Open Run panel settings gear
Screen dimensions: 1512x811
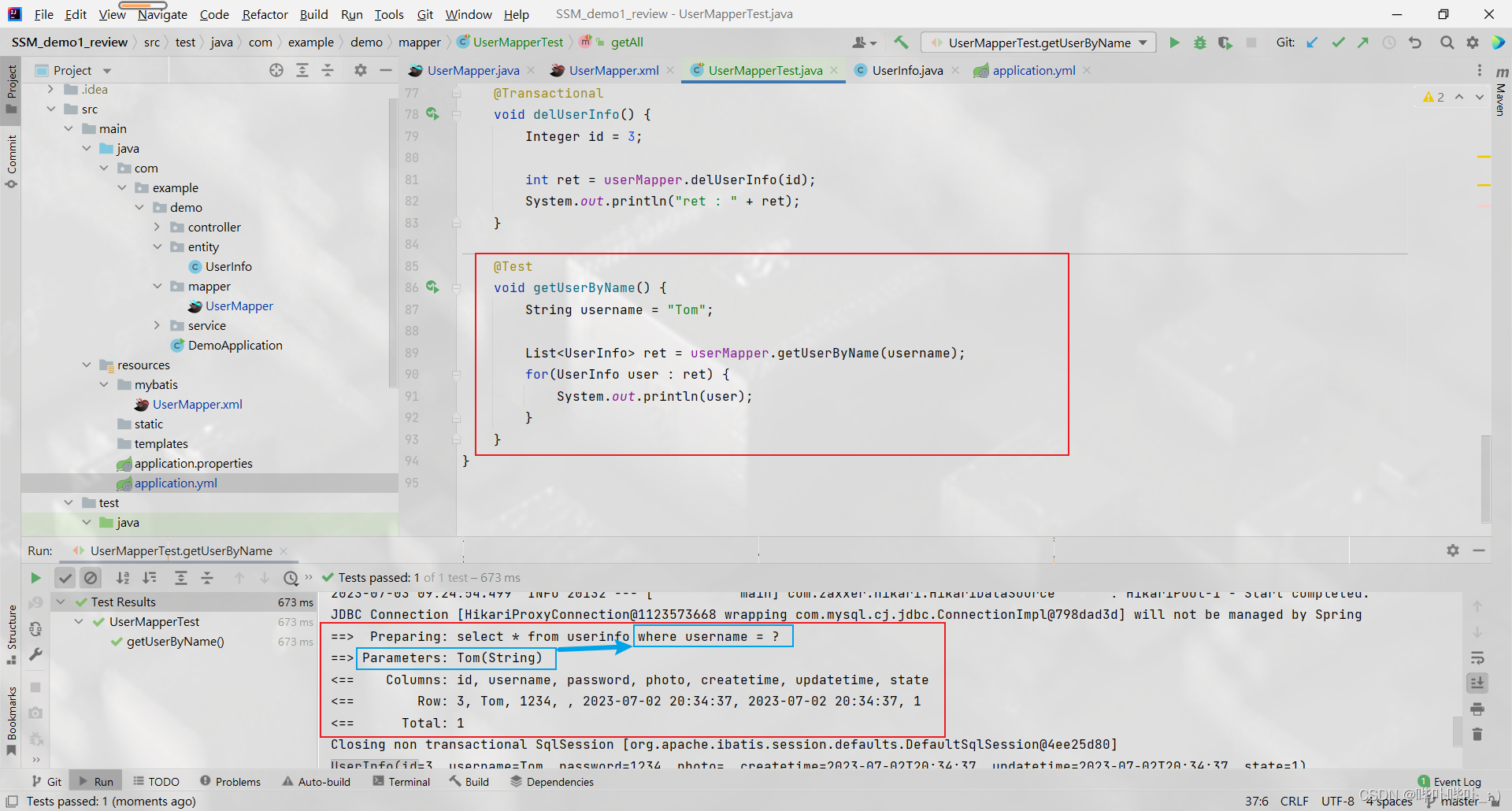(1453, 550)
